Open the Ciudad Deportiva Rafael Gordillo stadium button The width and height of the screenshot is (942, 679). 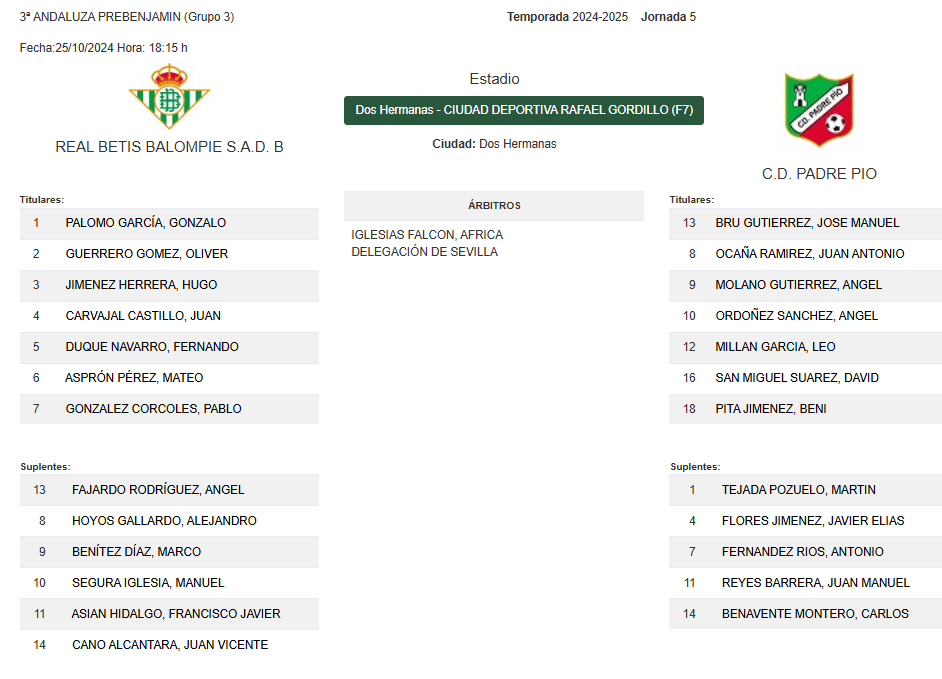point(524,111)
